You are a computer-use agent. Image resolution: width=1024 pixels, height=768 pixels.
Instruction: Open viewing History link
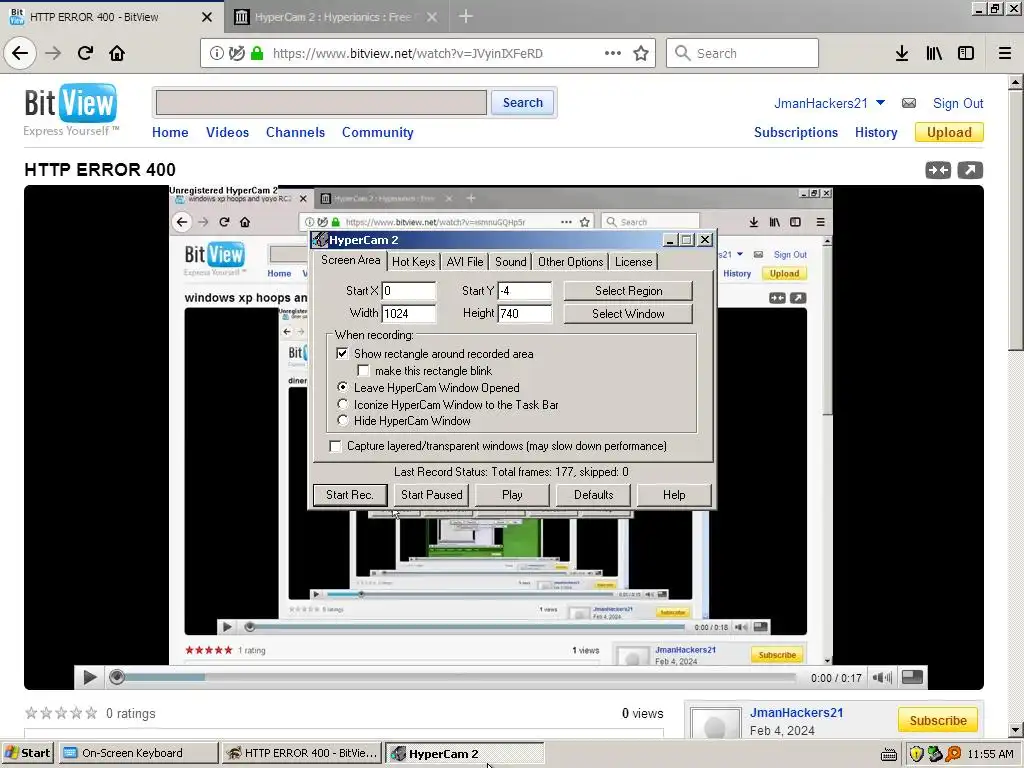(x=876, y=133)
